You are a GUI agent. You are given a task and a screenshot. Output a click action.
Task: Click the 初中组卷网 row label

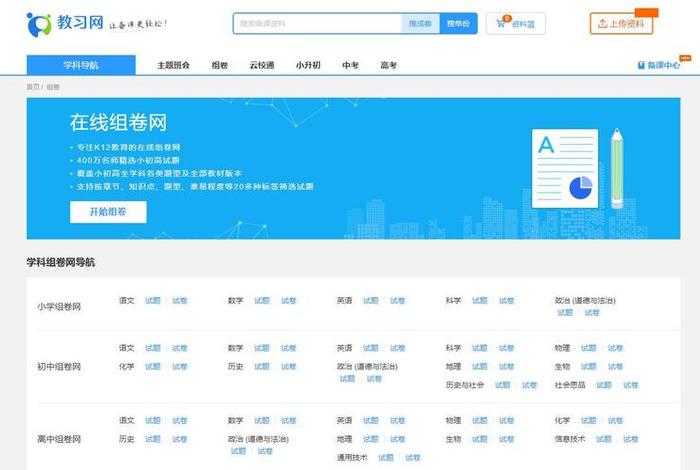[59, 367]
